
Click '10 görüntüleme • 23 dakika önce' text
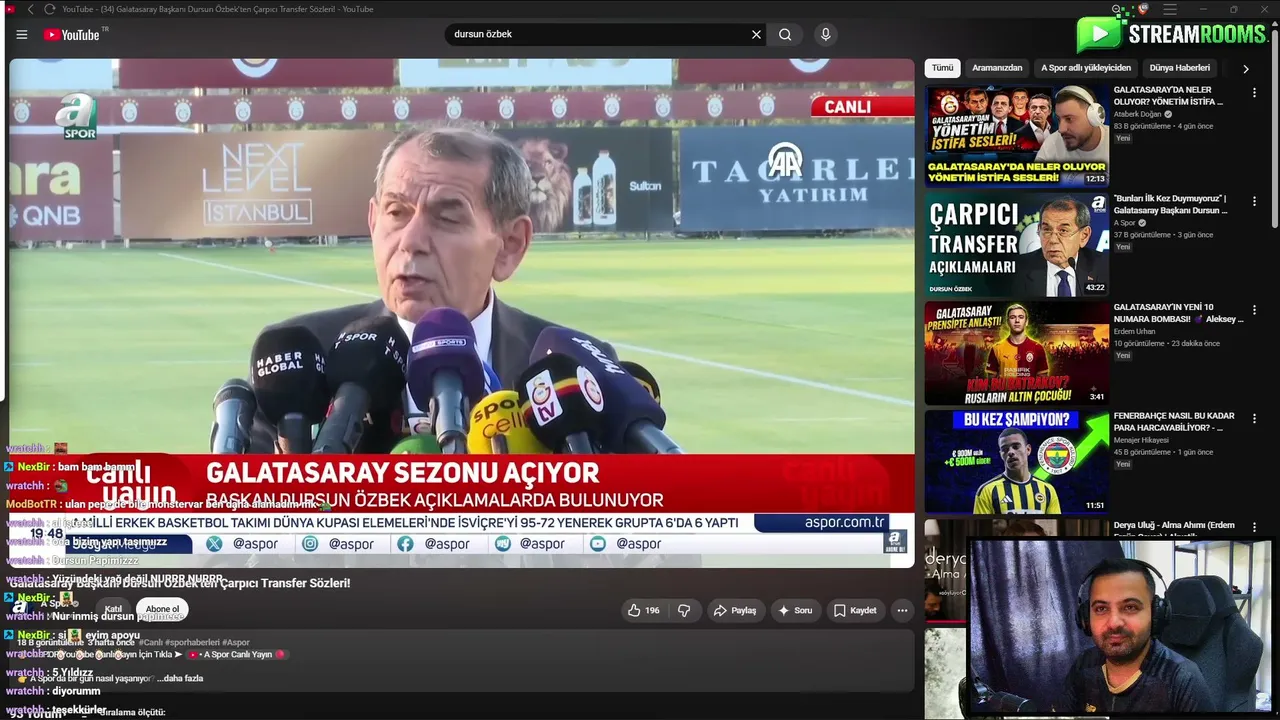tap(1167, 343)
